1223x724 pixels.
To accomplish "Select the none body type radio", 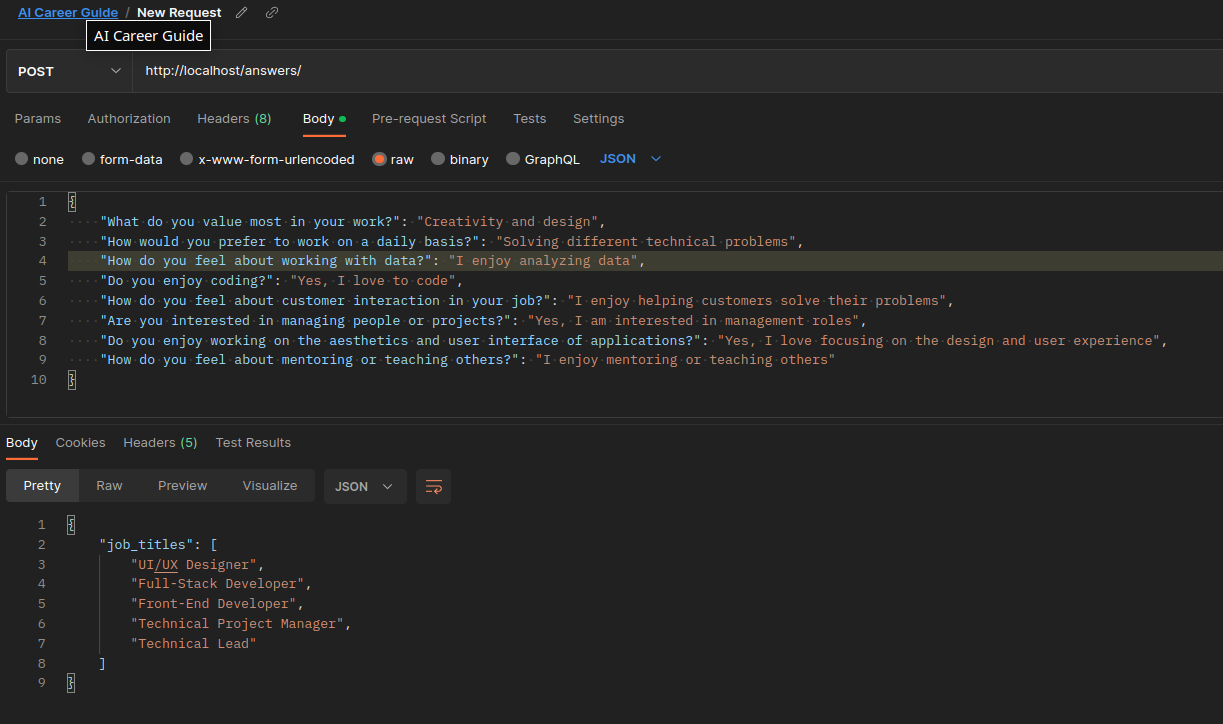I will (22, 159).
